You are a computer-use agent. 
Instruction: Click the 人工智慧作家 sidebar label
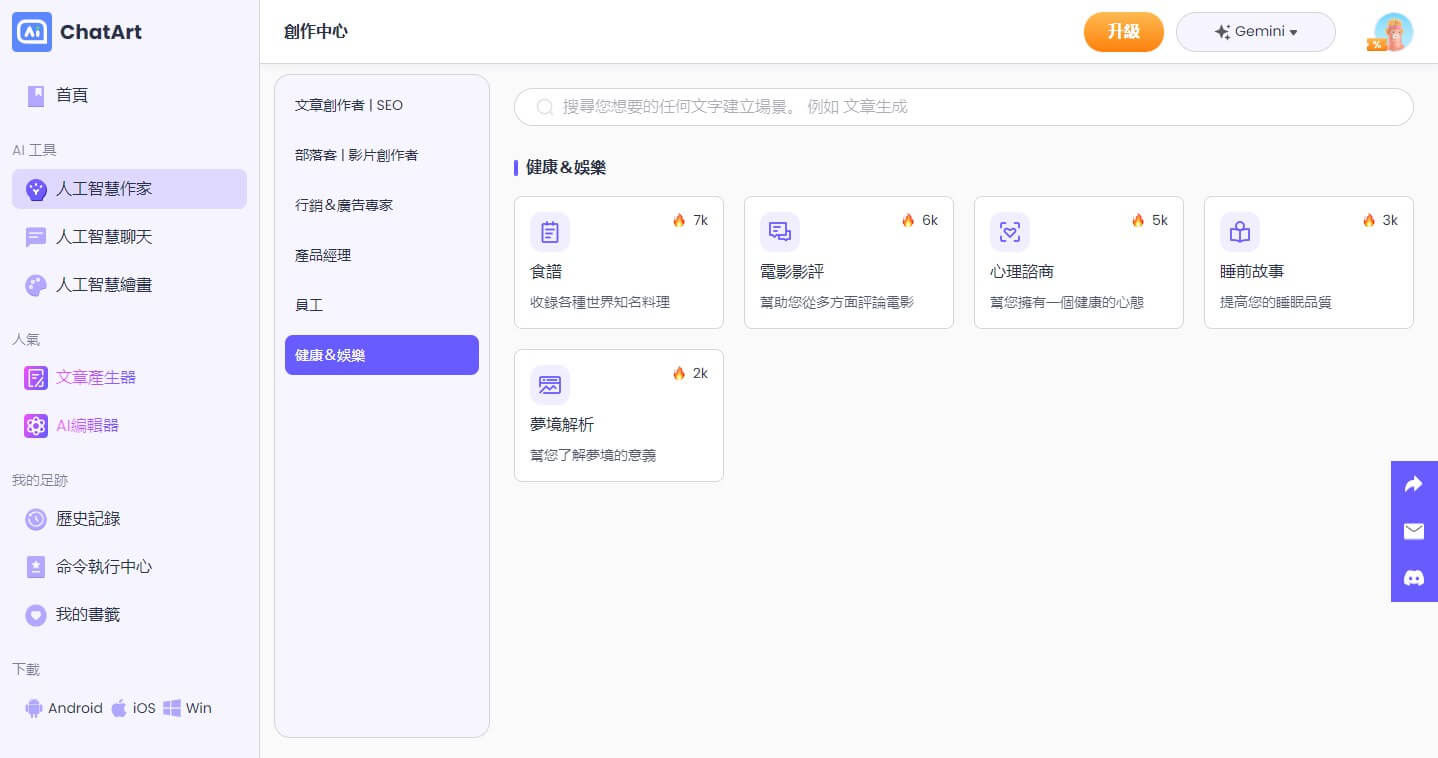pos(104,189)
